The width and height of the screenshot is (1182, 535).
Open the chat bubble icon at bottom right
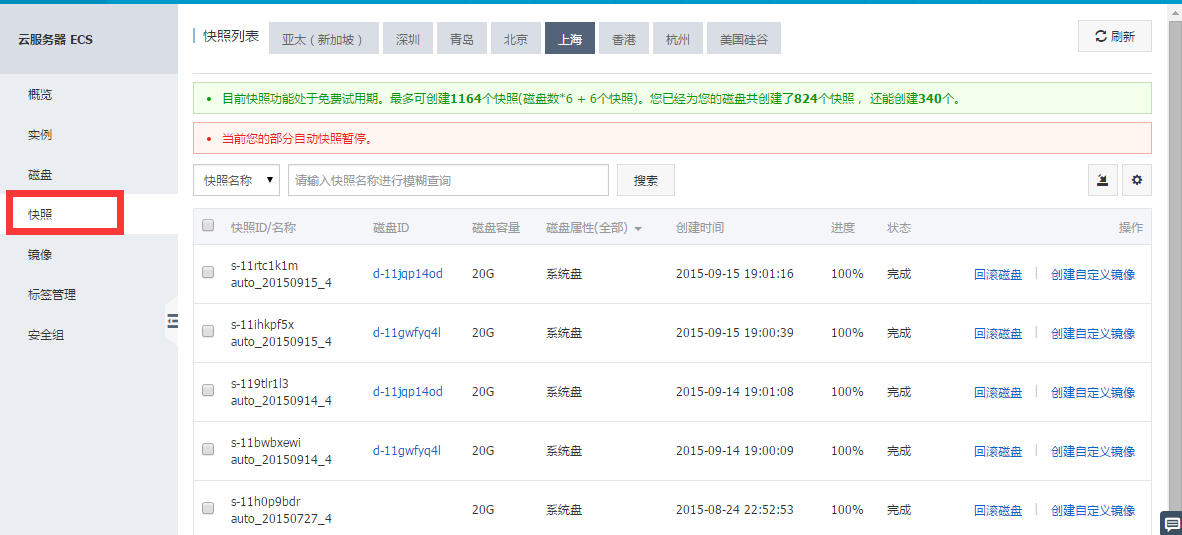pos(1170,523)
